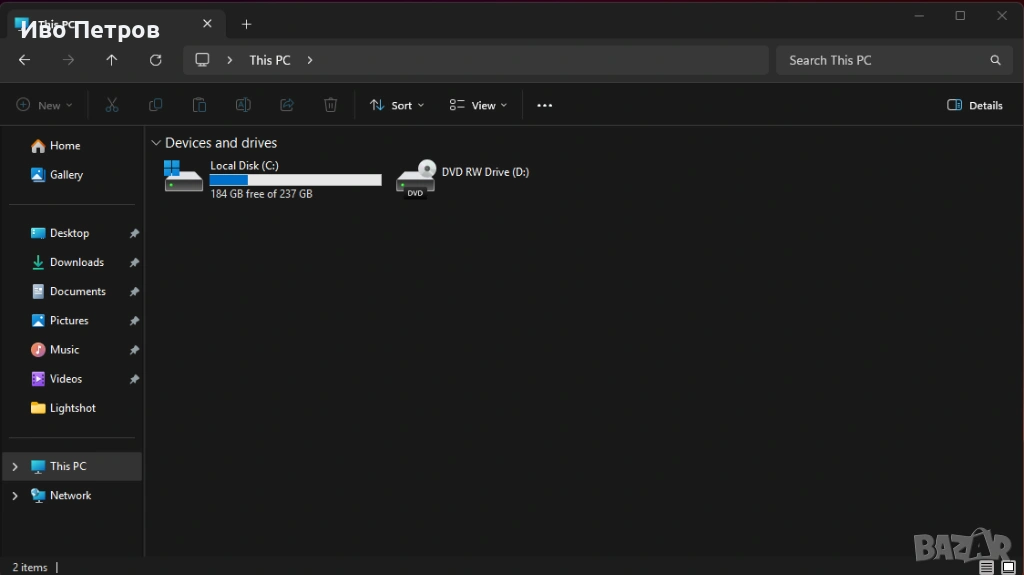Image resolution: width=1024 pixels, height=575 pixels.
Task: Click the Back navigation arrow
Action: pyautogui.click(x=24, y=60)
